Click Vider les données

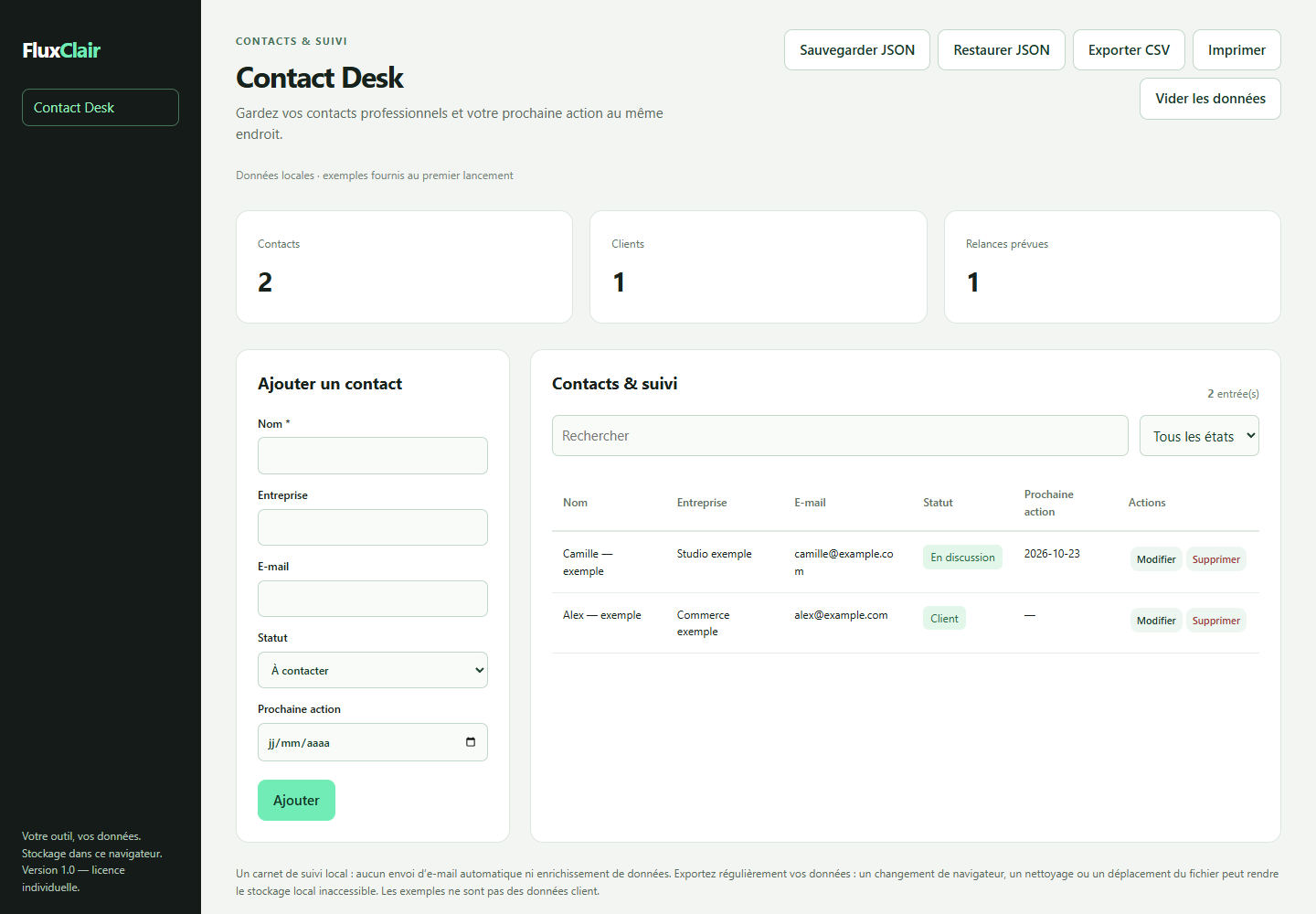tap(1210, 99)
